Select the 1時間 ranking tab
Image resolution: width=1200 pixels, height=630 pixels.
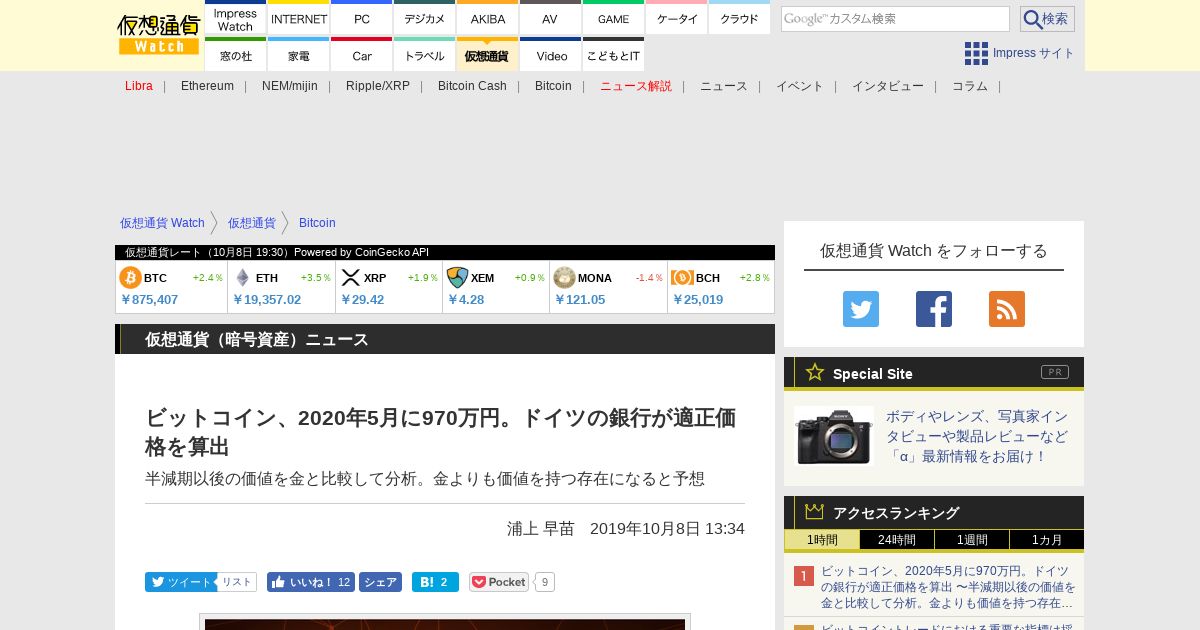click(822, 540)
